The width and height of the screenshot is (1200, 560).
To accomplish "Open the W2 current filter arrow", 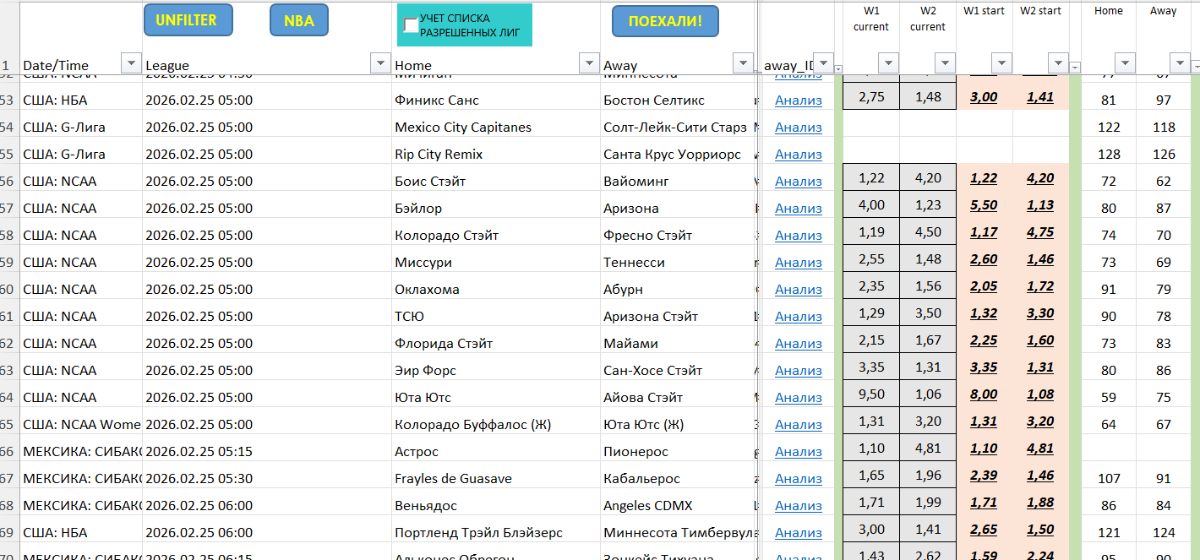I will click(943, 64).
